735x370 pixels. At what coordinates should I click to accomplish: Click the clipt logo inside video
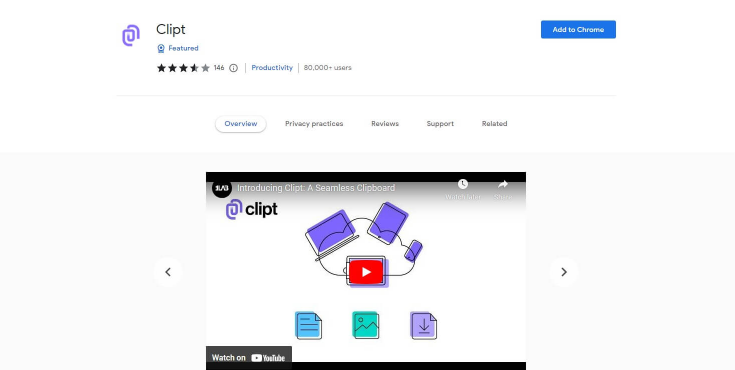[252, 209]
